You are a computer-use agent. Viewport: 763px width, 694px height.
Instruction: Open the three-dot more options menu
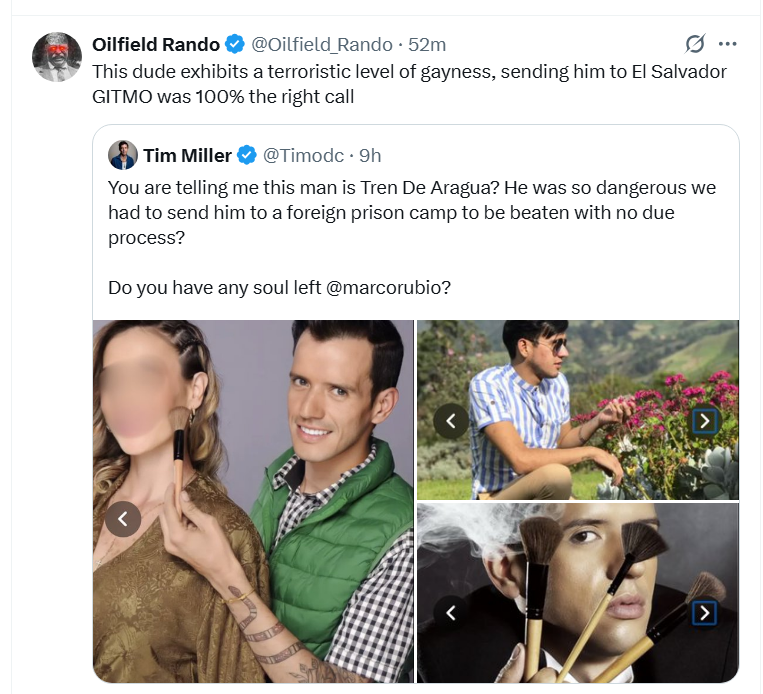point(728,44)
